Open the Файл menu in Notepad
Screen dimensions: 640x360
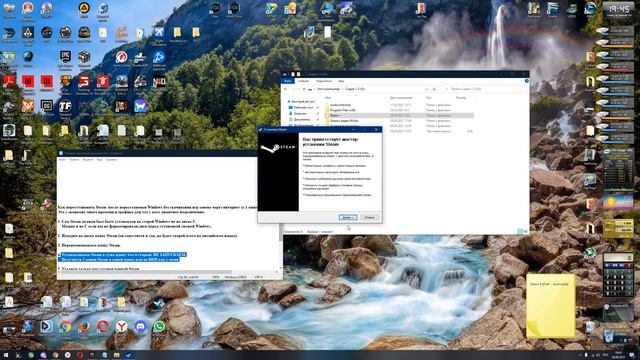point(62,160)
